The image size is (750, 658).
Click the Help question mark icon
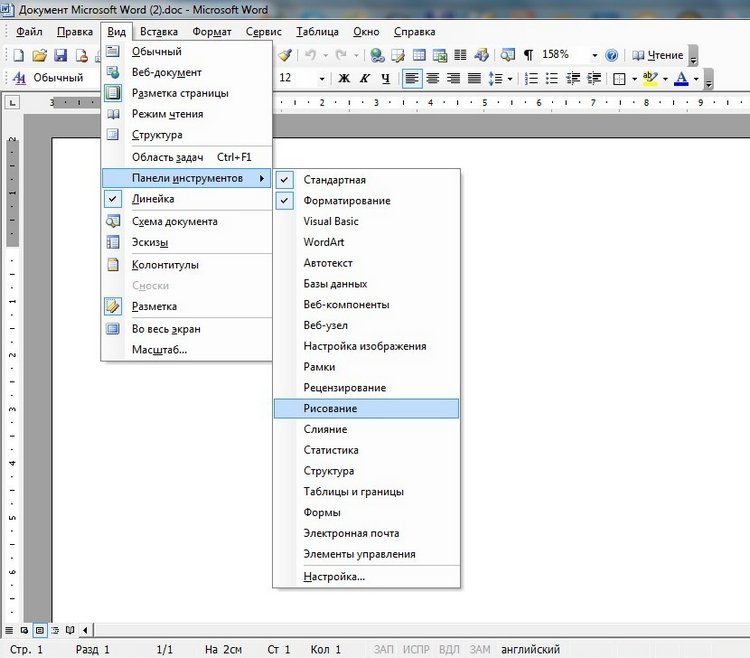611,55
